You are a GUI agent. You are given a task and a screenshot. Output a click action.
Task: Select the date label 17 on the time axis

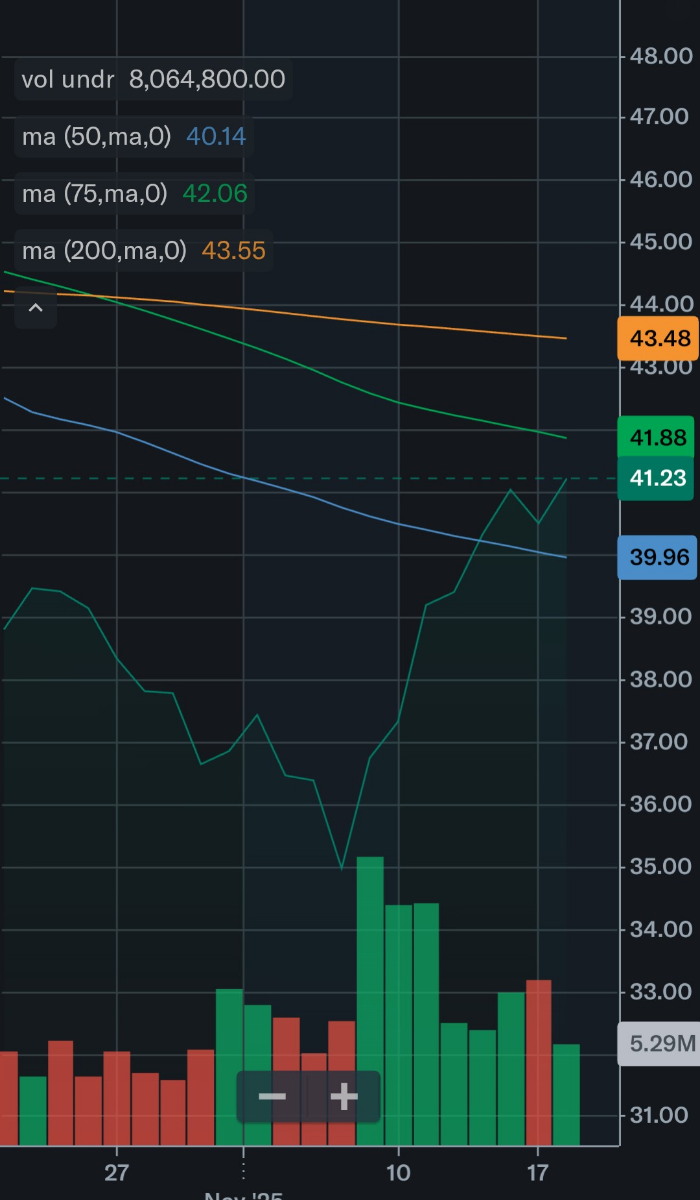pos(538,1172)
